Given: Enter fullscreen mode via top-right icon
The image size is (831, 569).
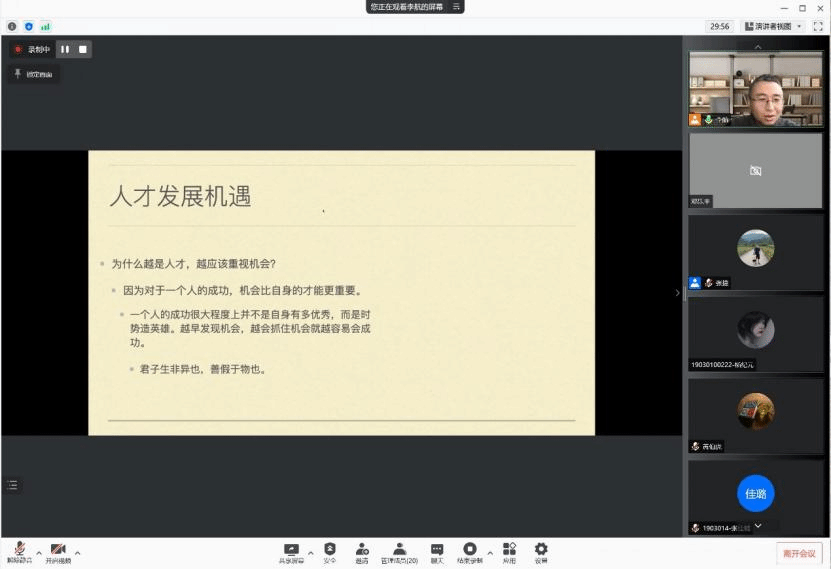Looking at the screenshot, I should (x=819, y=26).
